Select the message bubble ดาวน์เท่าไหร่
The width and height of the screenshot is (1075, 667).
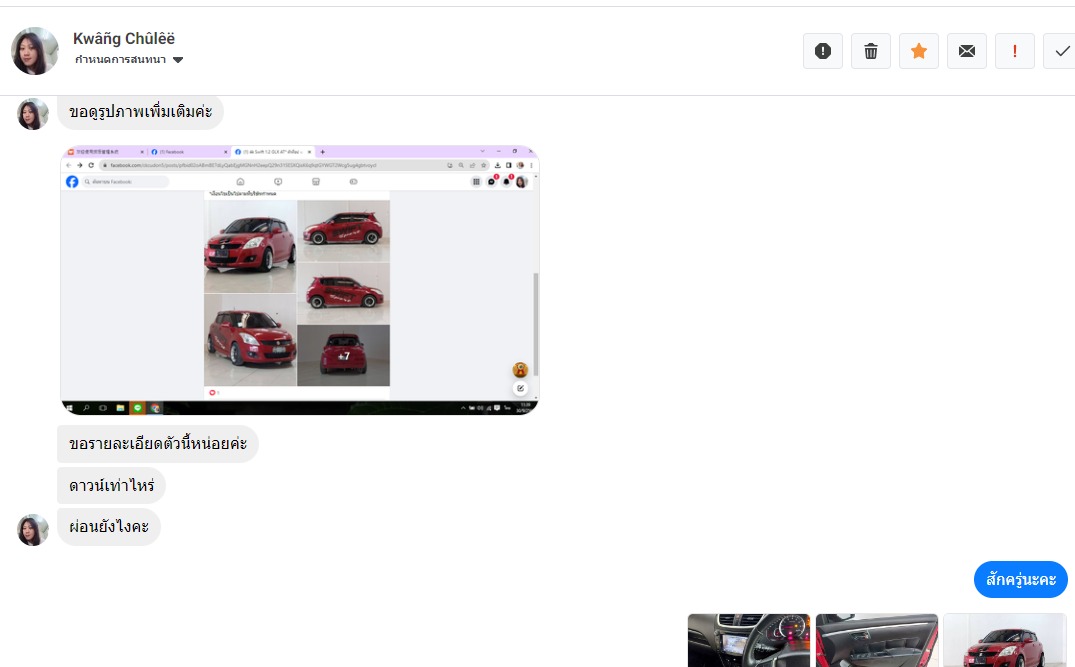[x=111, y=486]
